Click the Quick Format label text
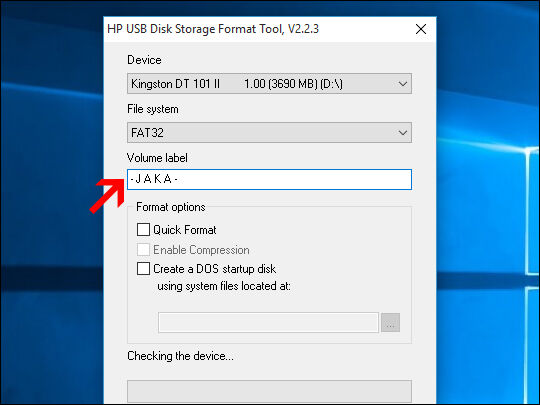 (185, 230)
